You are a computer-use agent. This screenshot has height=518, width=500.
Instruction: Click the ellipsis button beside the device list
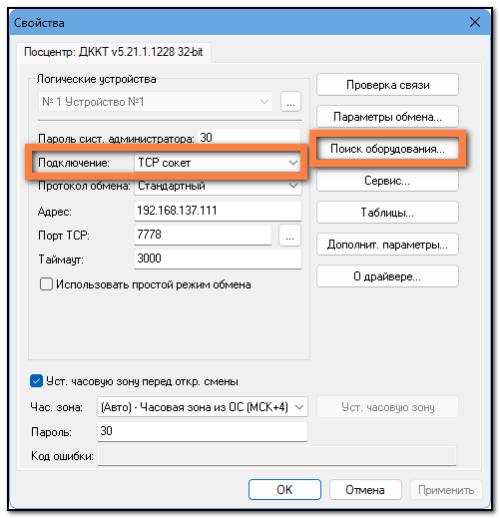pyautogui.click(x=290, y=102)
